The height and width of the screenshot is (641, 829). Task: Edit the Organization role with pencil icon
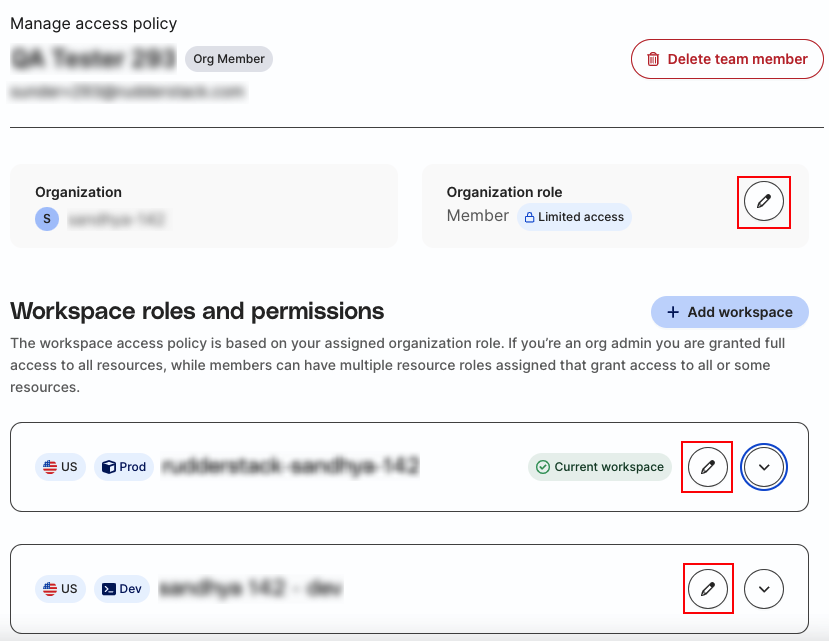(x=763, y=202)
